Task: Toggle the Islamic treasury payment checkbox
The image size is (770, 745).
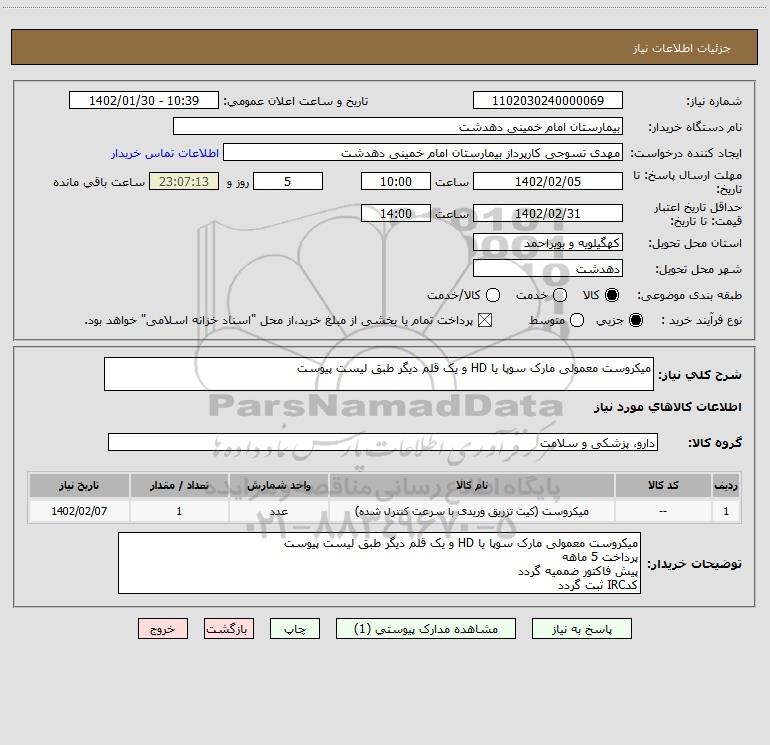Action: [x=485, y=321]
